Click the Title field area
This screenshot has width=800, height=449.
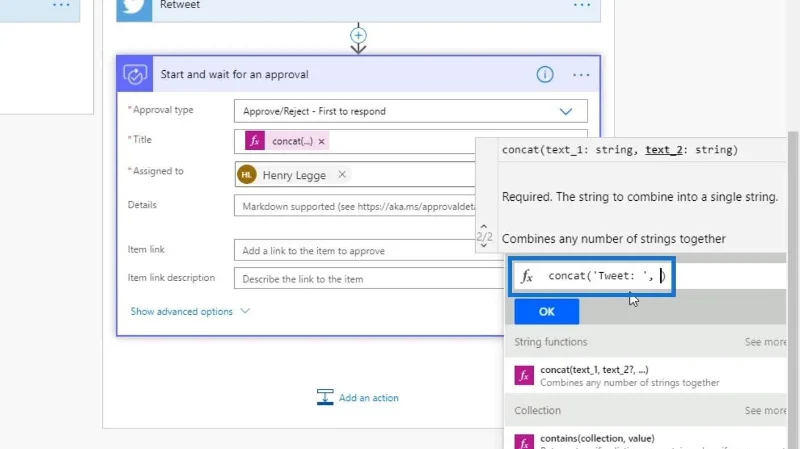355,141
